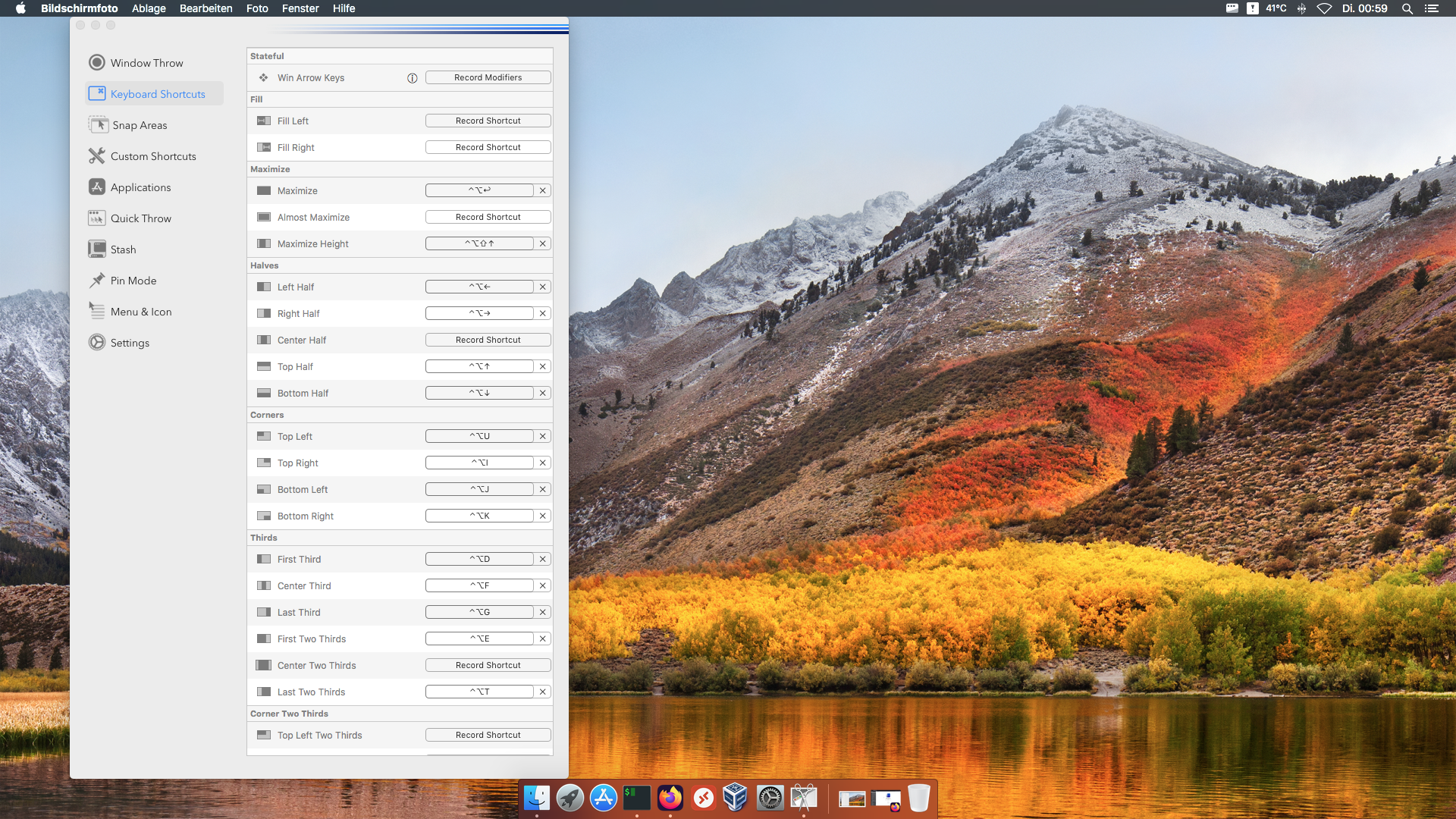Image resolution: width=1456 pixels, height=819 pixels.
Task: Open Custom Shortcuts pane
Action: point(152,156)
